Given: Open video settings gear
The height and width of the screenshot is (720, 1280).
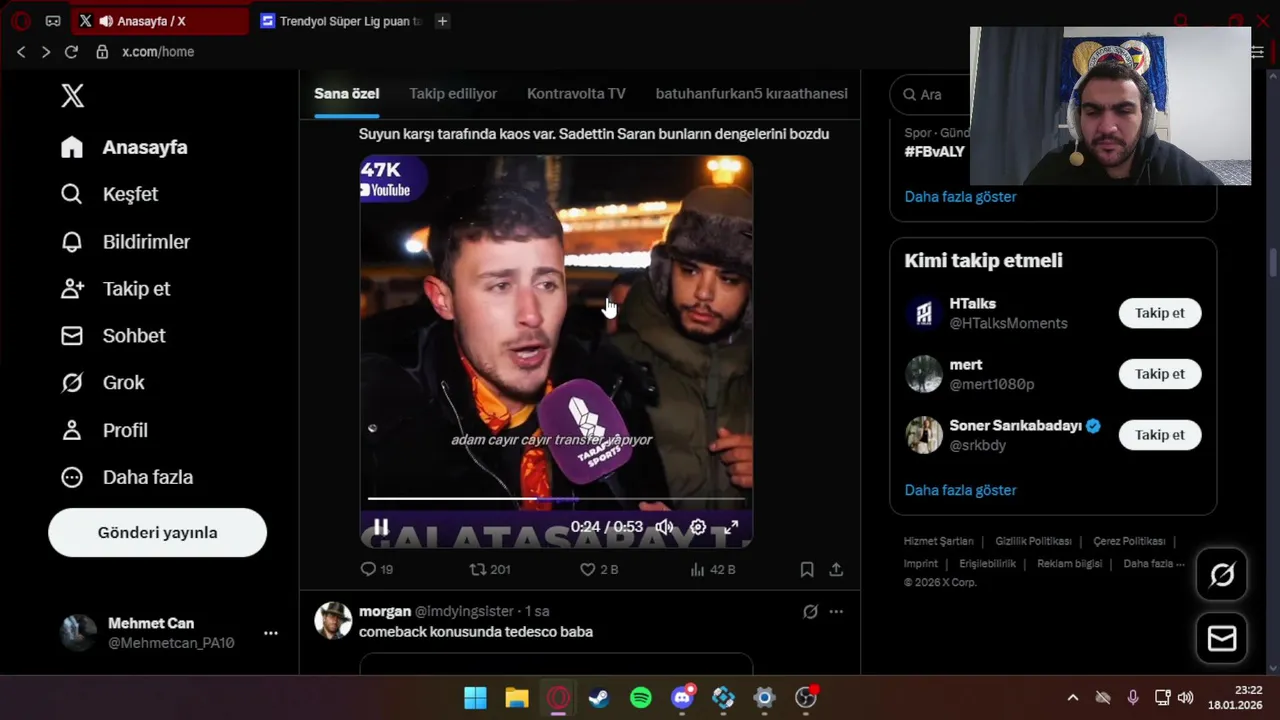Looking at the screenshot, I should pyautogui.click(x=698, y=527).
